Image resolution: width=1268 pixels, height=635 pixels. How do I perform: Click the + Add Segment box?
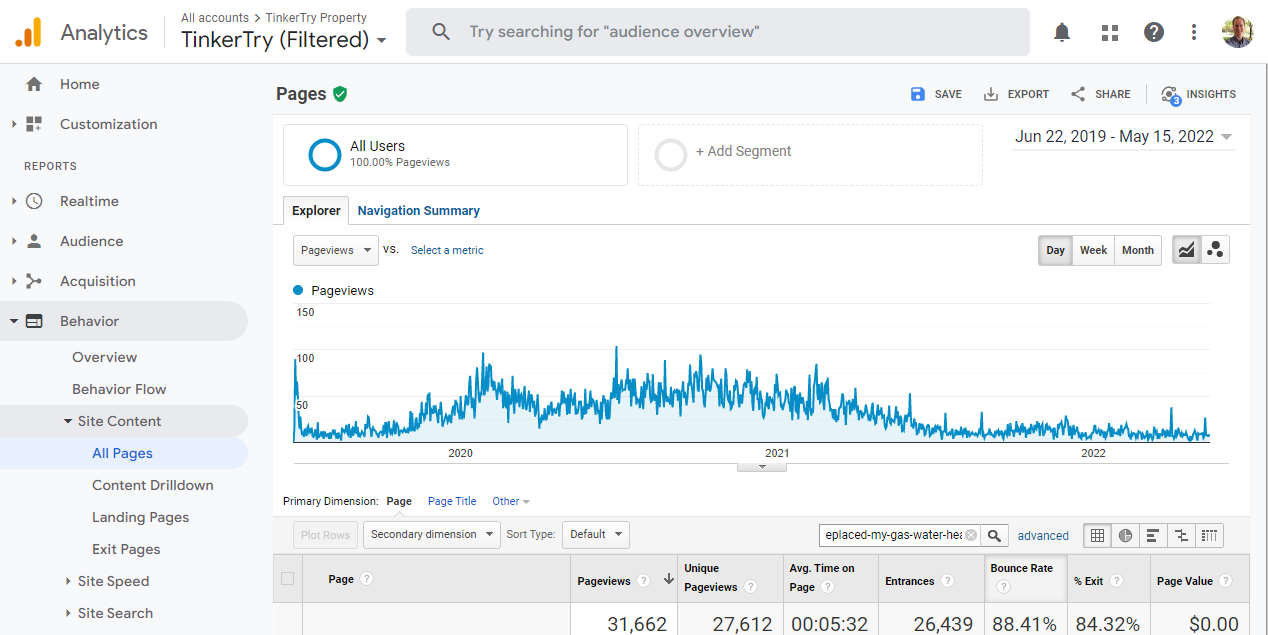(810, 155)
